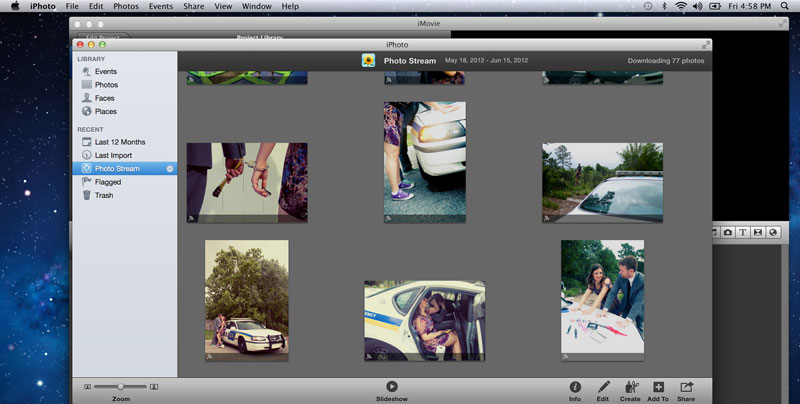Click the Edit pencil button
Image resolution: width=800 pixels, height=404 pixels.
coord(603,391)
